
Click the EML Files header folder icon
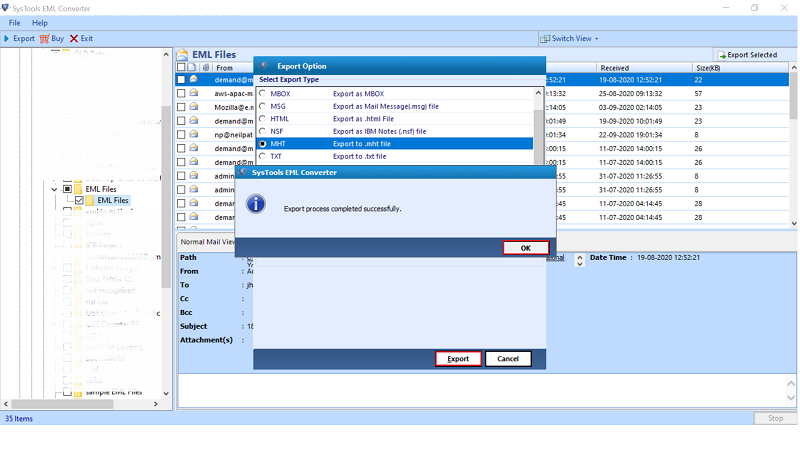point(182,55)
